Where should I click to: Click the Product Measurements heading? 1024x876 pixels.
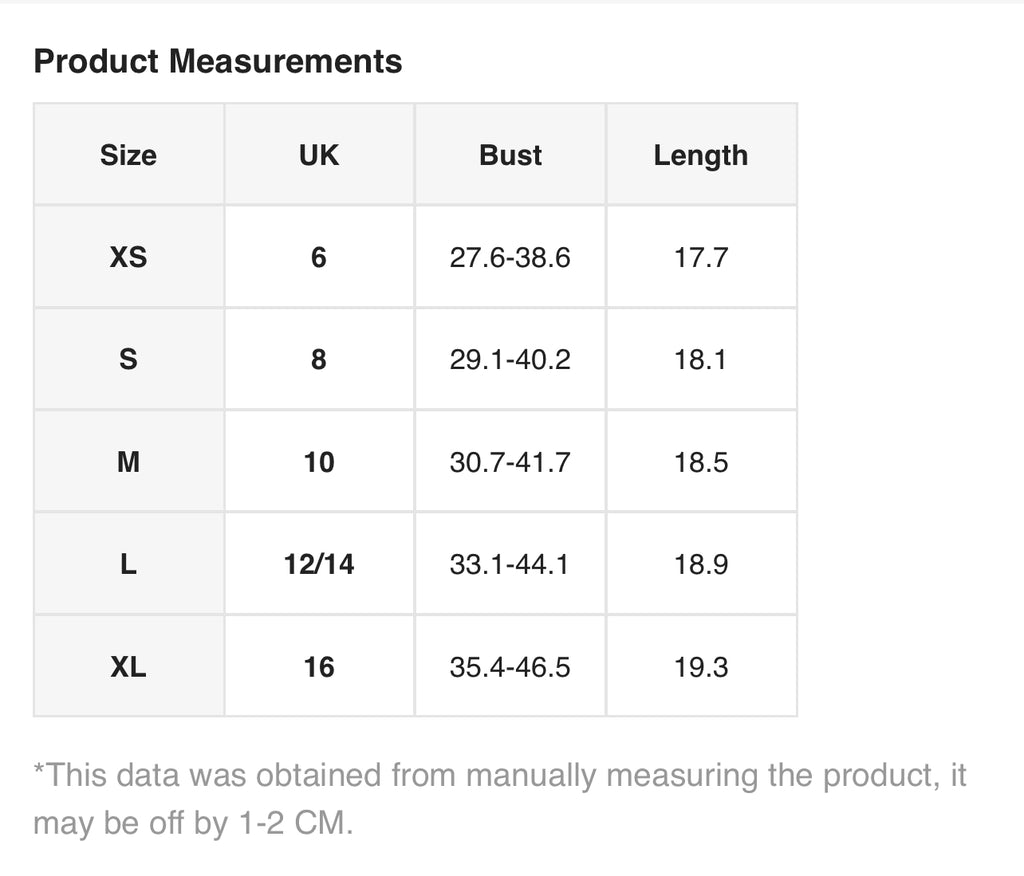click(x=217, y=61)
